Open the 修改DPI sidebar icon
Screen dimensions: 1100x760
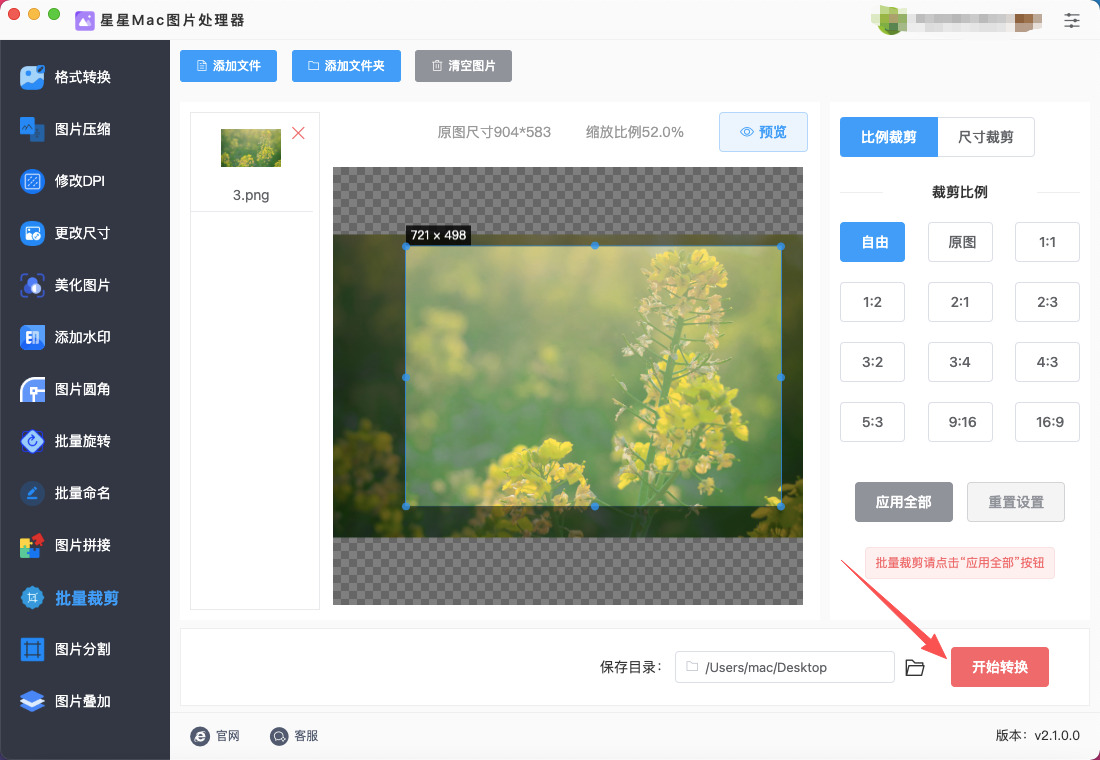(32, 180)
